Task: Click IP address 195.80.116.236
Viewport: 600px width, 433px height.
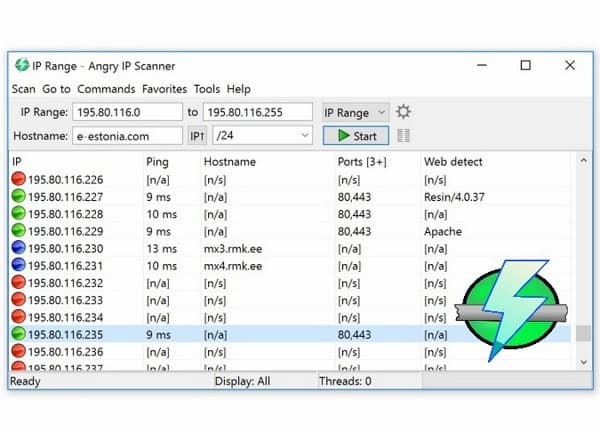Action: [x=65, y=352]
